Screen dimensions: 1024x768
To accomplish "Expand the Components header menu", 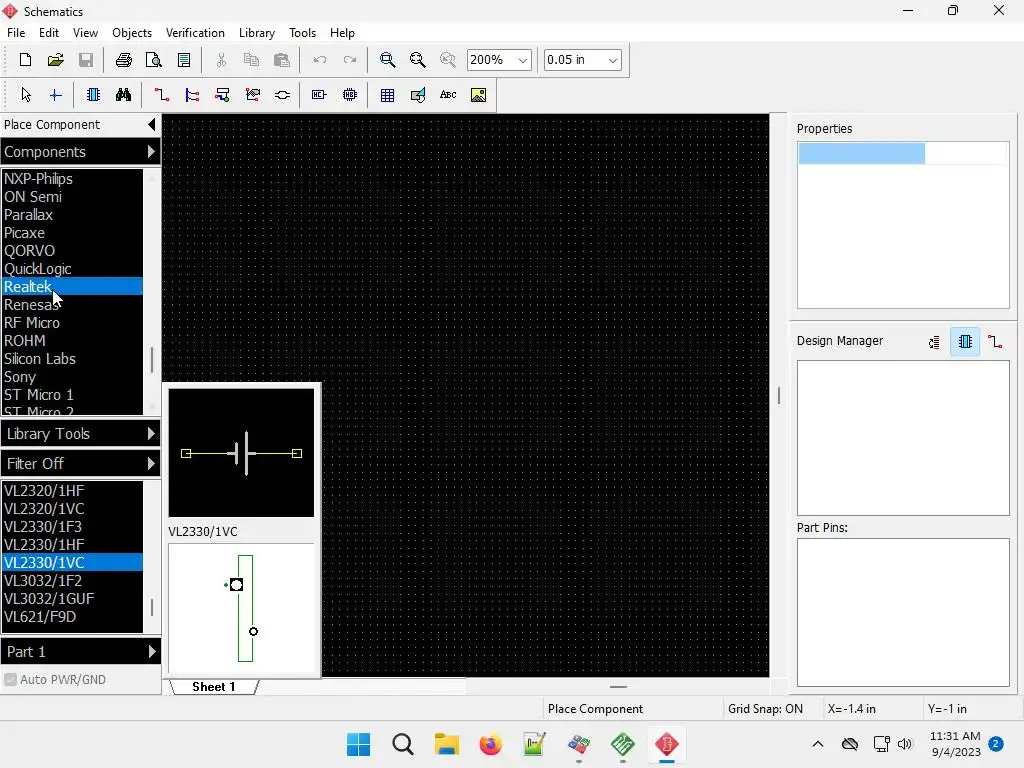I will click(80, 152).
